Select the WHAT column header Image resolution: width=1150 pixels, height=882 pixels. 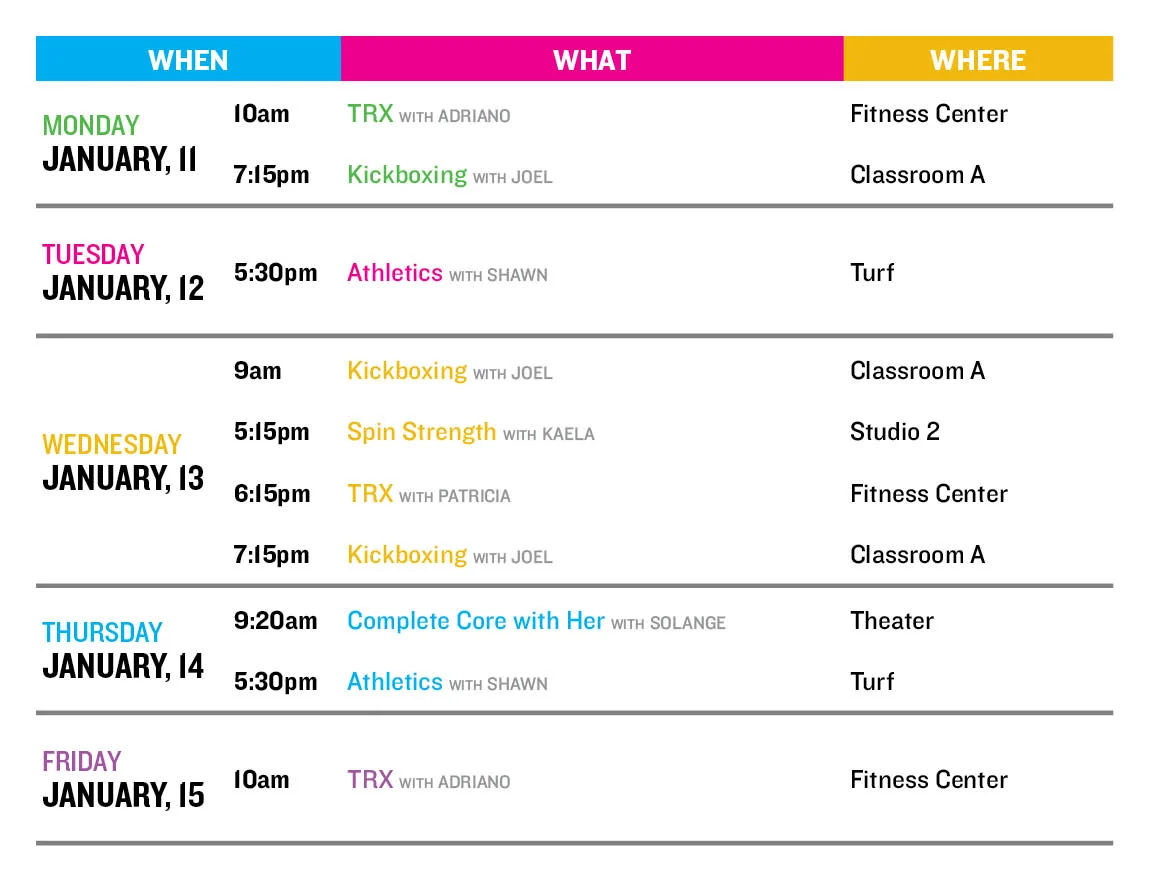[592, 60]
